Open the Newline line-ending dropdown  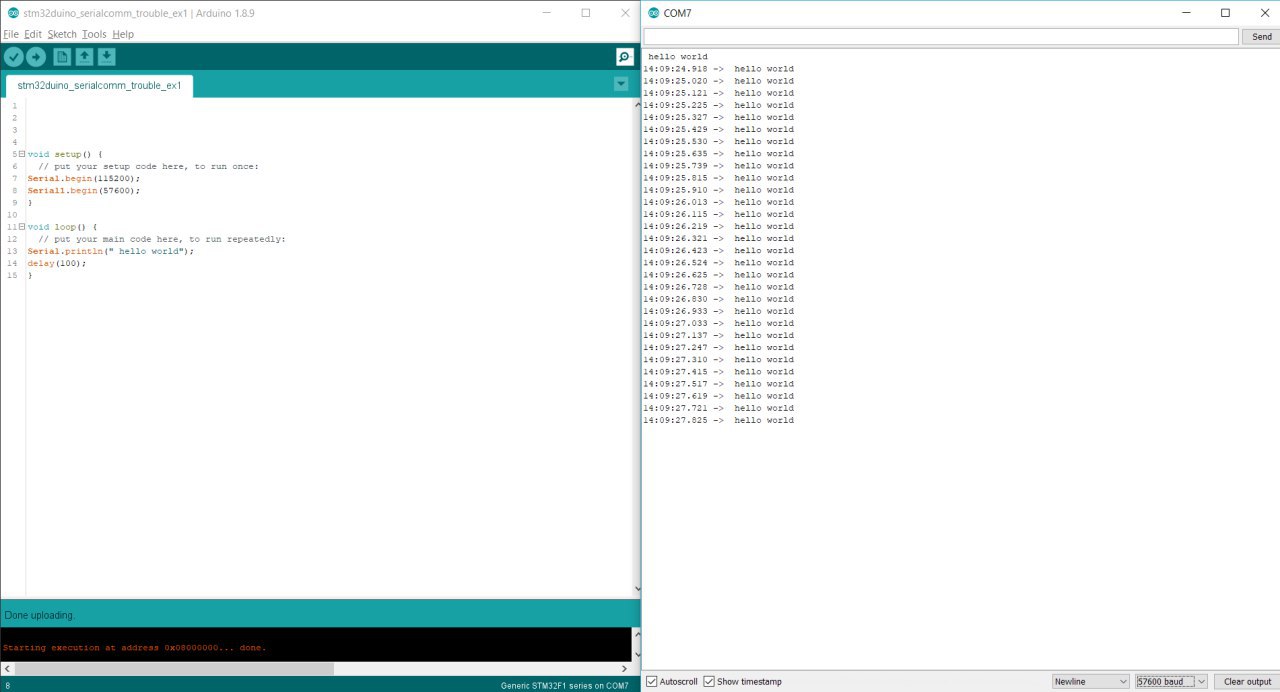tap(1089, 681)
